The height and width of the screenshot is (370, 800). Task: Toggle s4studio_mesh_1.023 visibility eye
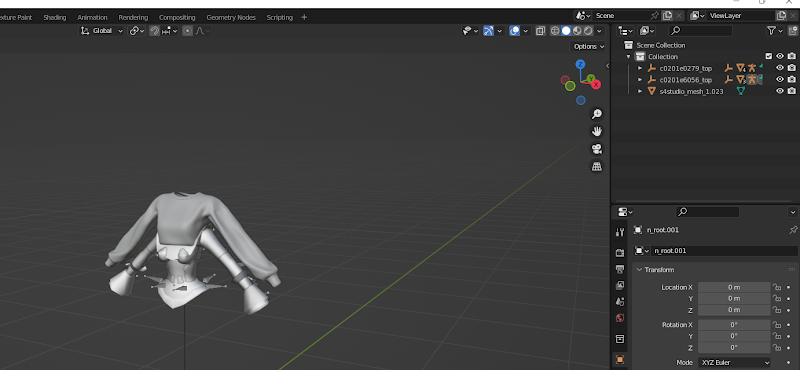pos(780,91)
